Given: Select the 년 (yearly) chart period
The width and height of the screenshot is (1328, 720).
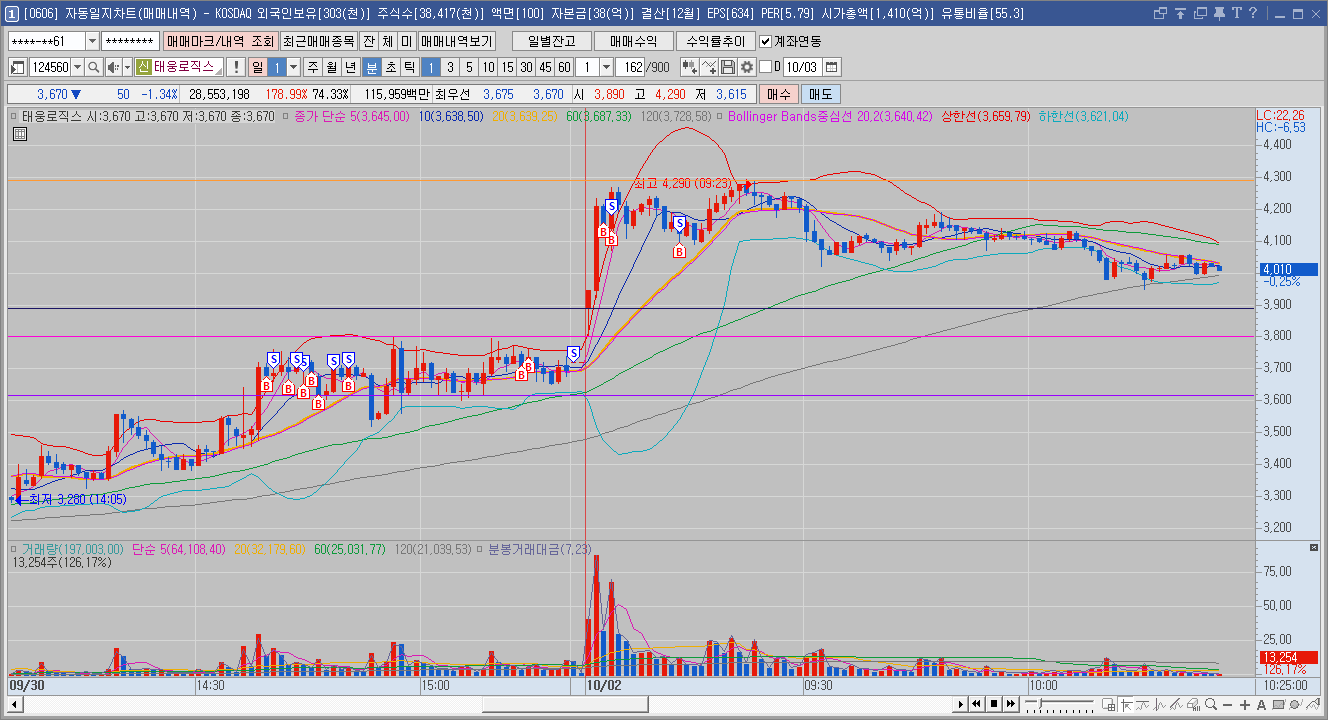Looking at the screenshot, I should (x=350, y=67).
